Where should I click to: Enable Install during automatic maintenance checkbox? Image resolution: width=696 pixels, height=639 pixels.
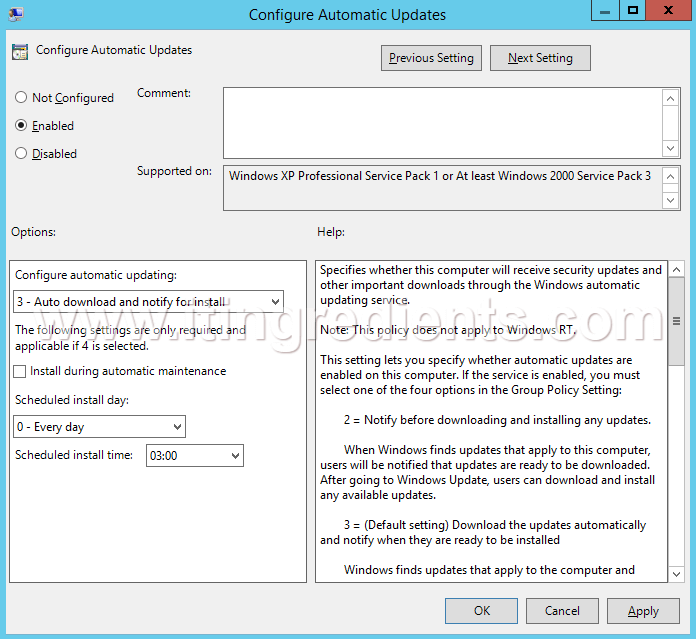click(x=21, y=371)
